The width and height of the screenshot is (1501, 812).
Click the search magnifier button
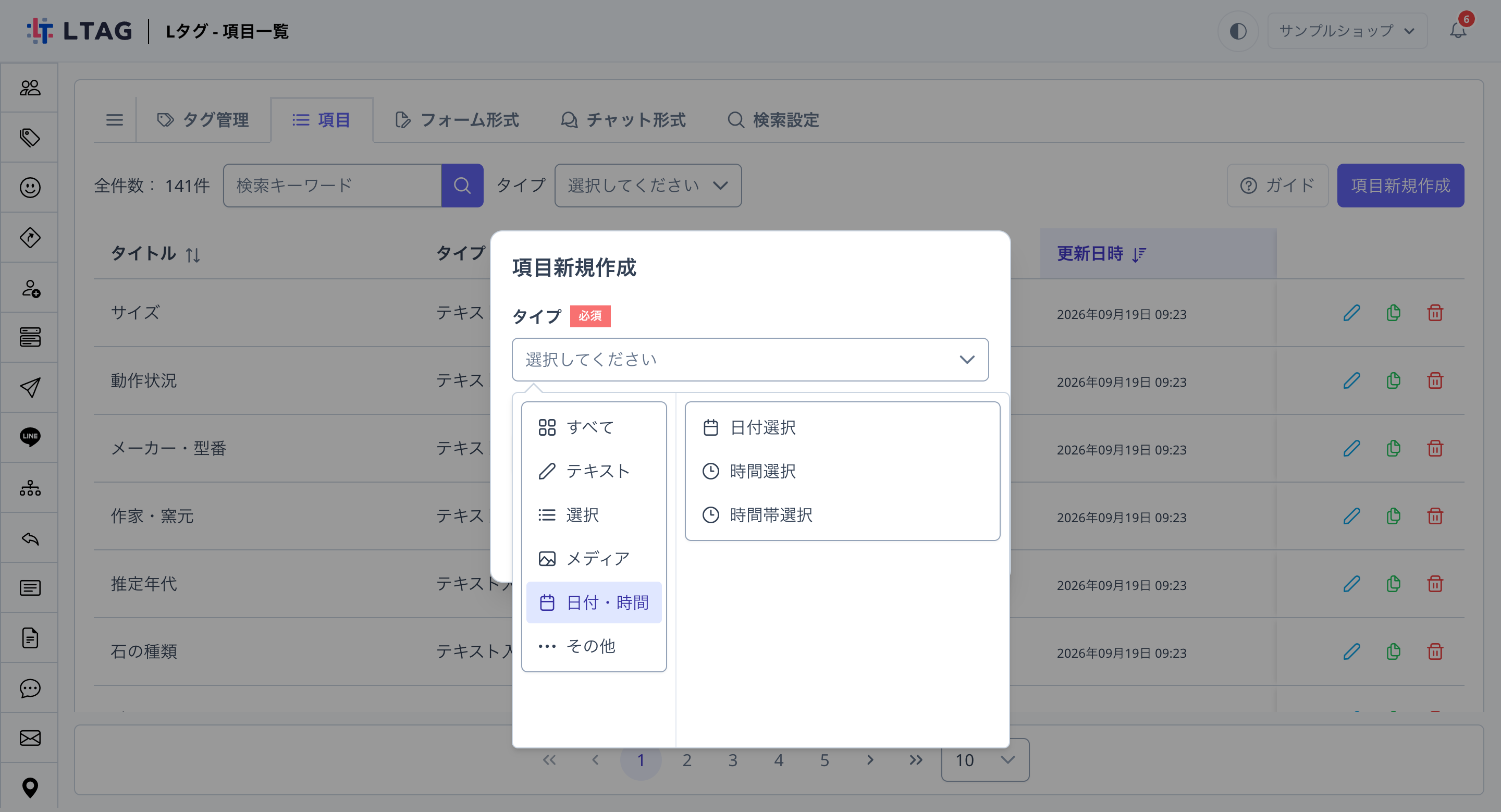click(x=462, y=185)
